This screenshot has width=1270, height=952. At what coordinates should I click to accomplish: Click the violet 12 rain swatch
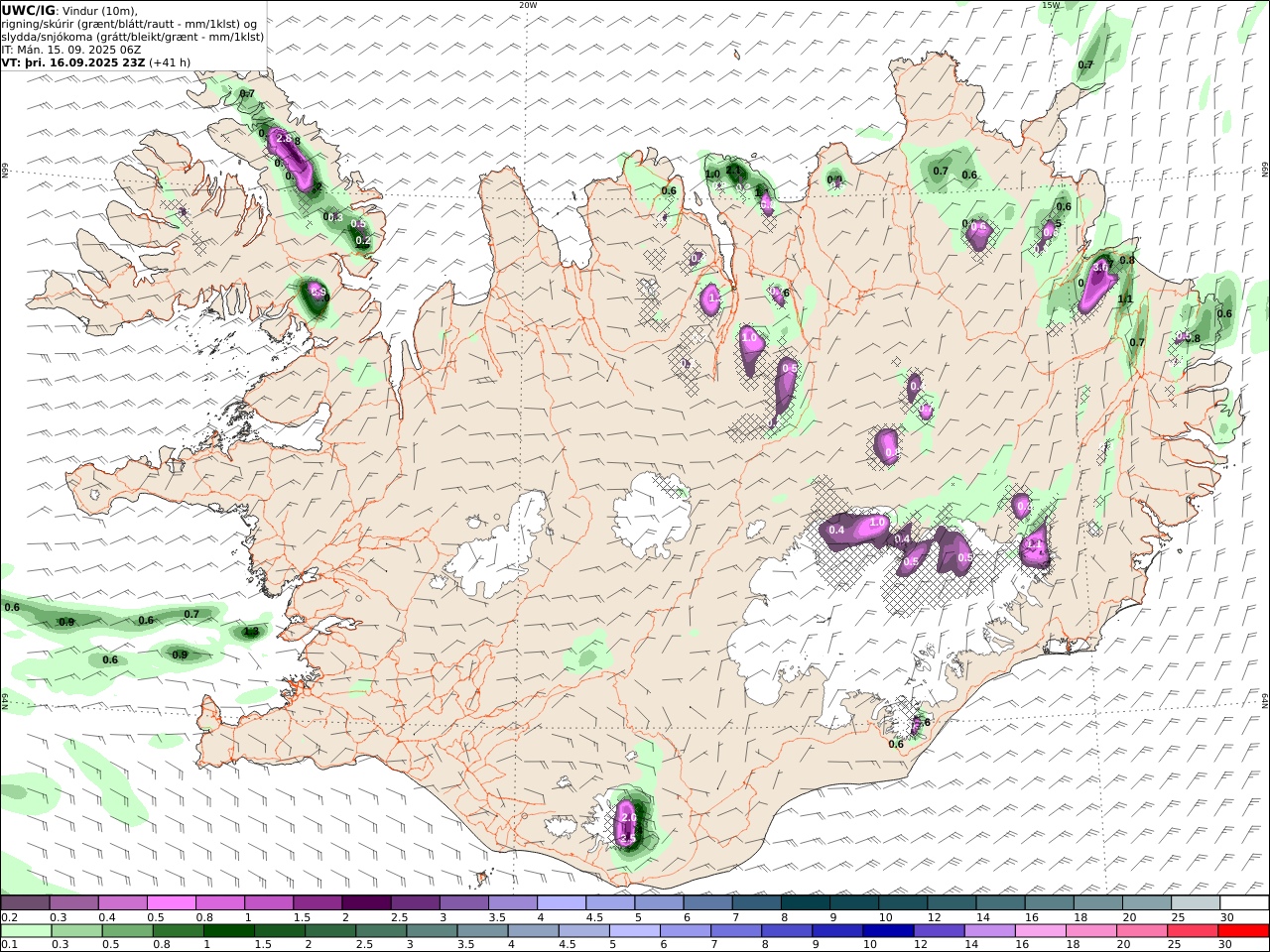point(940,931)
